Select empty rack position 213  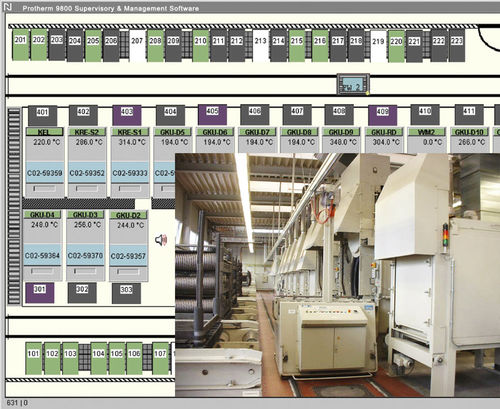261,46
